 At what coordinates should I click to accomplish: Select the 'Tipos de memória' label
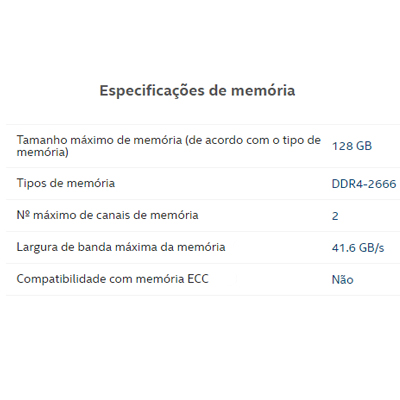[x=66, y=183]
